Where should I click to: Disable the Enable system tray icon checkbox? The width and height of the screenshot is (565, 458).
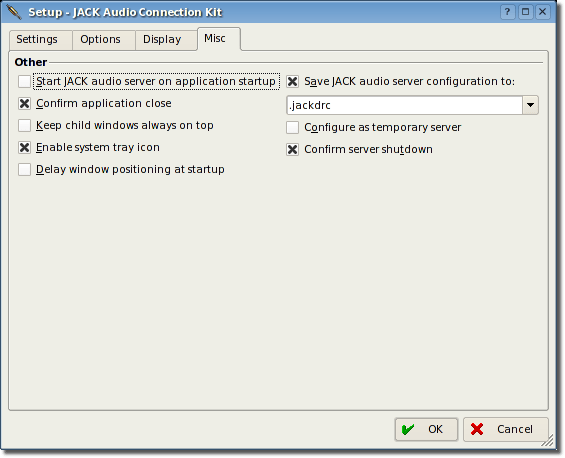25,148
